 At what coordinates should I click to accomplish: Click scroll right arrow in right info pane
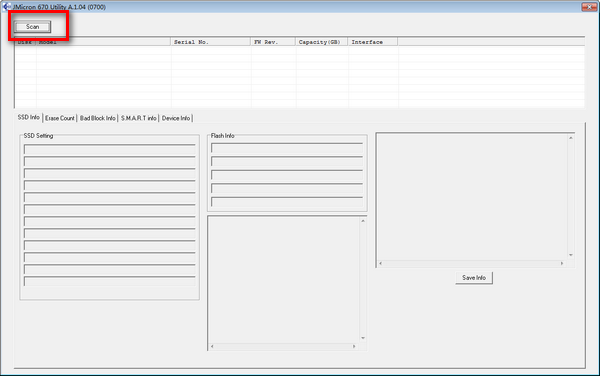coord(562,263)
